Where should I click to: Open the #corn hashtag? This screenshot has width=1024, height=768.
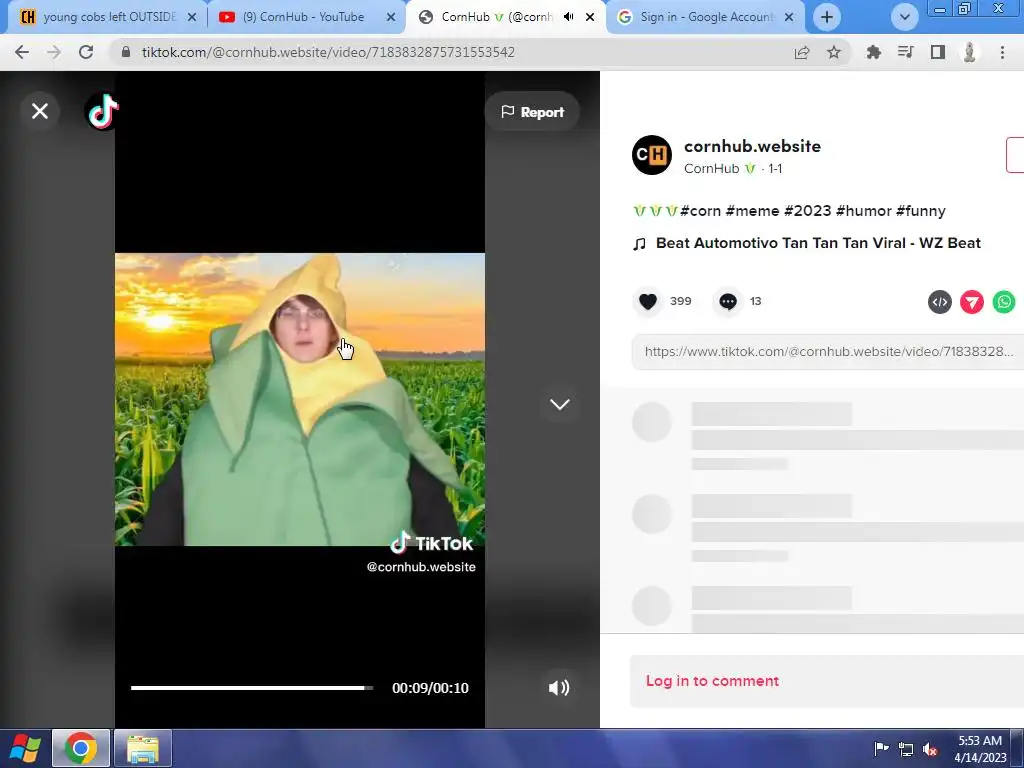point(700,211)
